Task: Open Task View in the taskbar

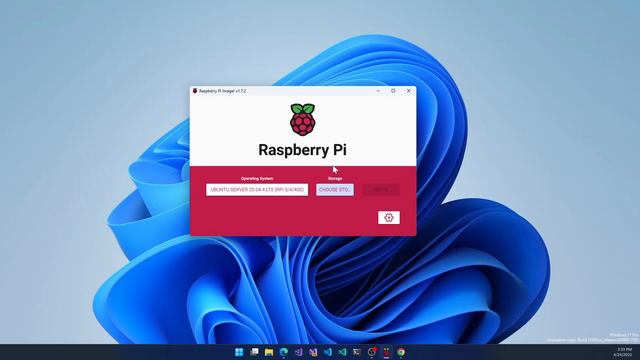Action: pyautogui.click(x=254, y=352)
